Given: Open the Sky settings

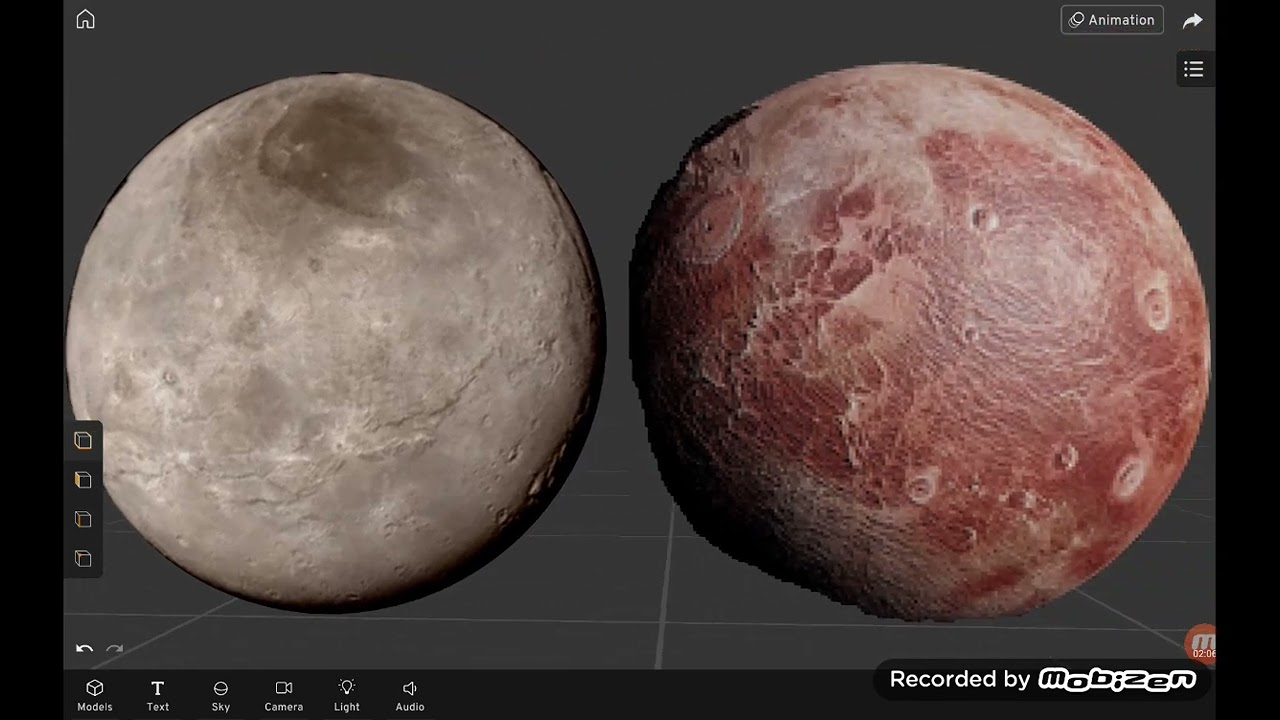Looking at the screenshot, I should point(221,695).
